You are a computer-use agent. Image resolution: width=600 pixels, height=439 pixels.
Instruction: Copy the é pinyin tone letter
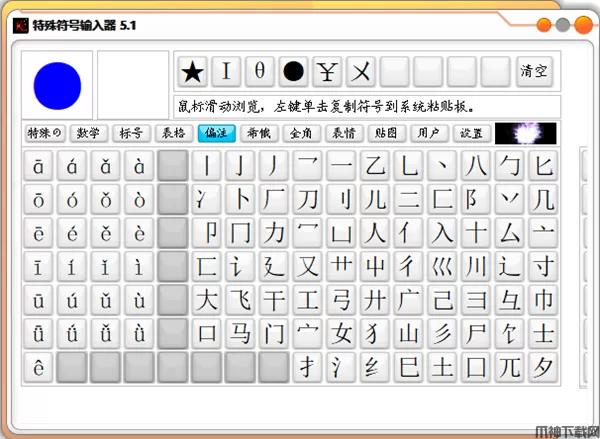(72, 233)
